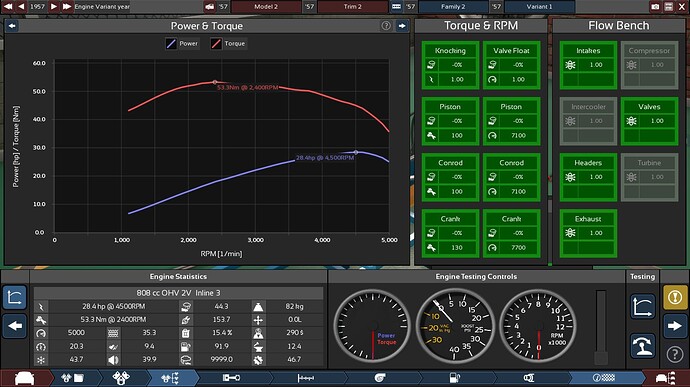This screenshot has width=690, height=387.
Task: Select the Piston tile showing 7100 RPM
Action: point(511,121)
